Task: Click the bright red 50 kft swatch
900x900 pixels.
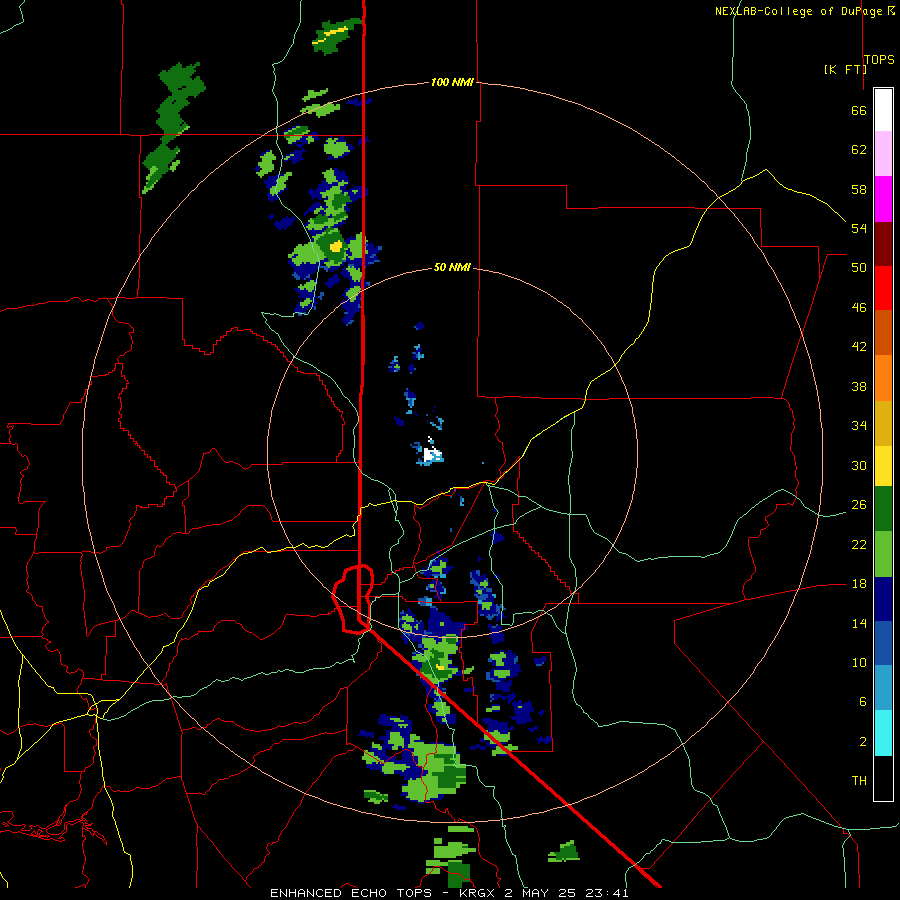Action: [883, 288]
